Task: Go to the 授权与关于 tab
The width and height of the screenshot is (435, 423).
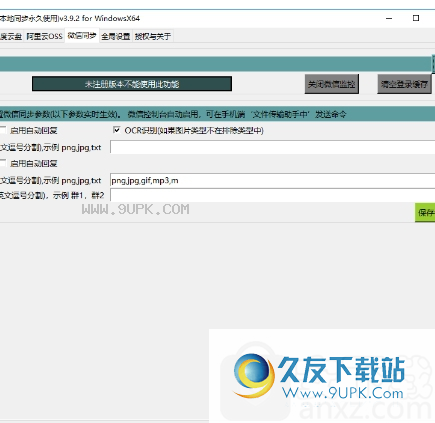Action: coord(153,36)
